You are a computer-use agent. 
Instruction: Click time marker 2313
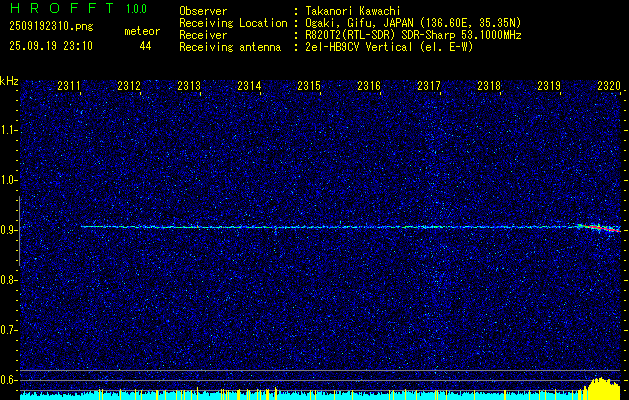pos(189,86)
